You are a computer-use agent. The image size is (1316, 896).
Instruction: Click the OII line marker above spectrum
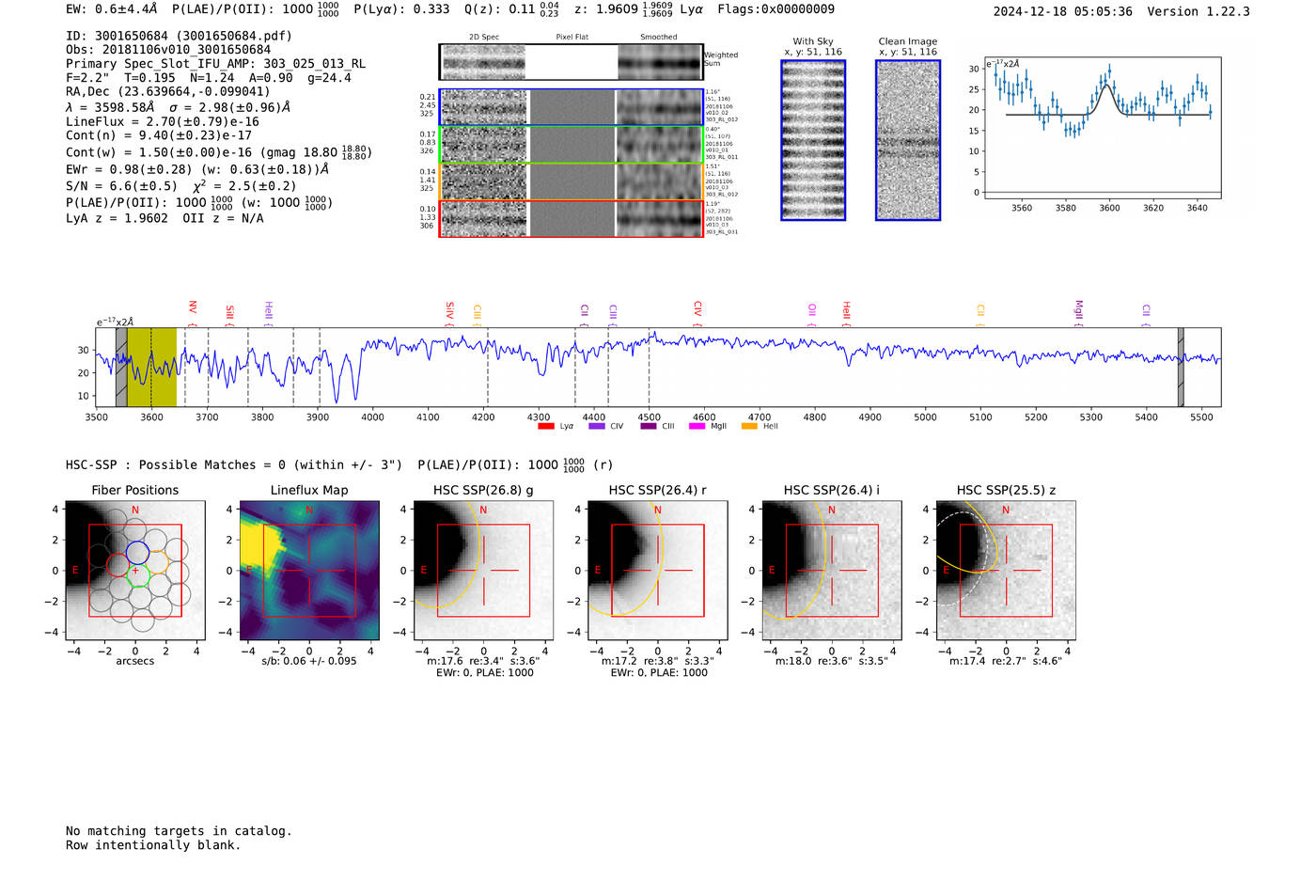(812, 313)
